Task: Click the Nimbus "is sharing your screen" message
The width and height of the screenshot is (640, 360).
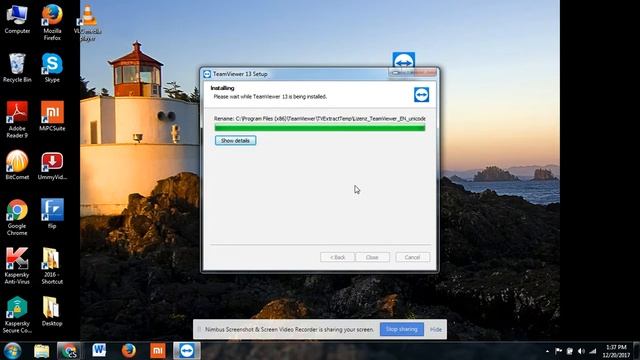Action: tap(289, 329)
